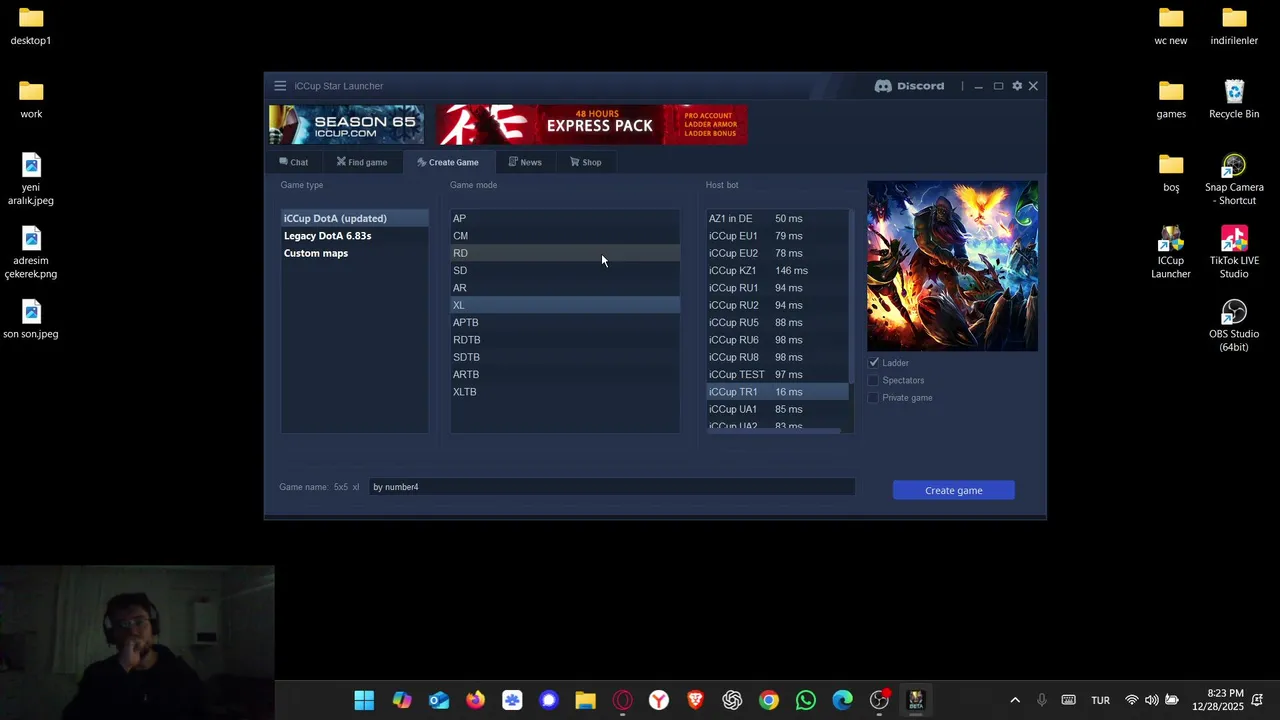Open launcher settings gear icon
Viewport: 1280px width, 720px height.
click(x=1017, y=86)
